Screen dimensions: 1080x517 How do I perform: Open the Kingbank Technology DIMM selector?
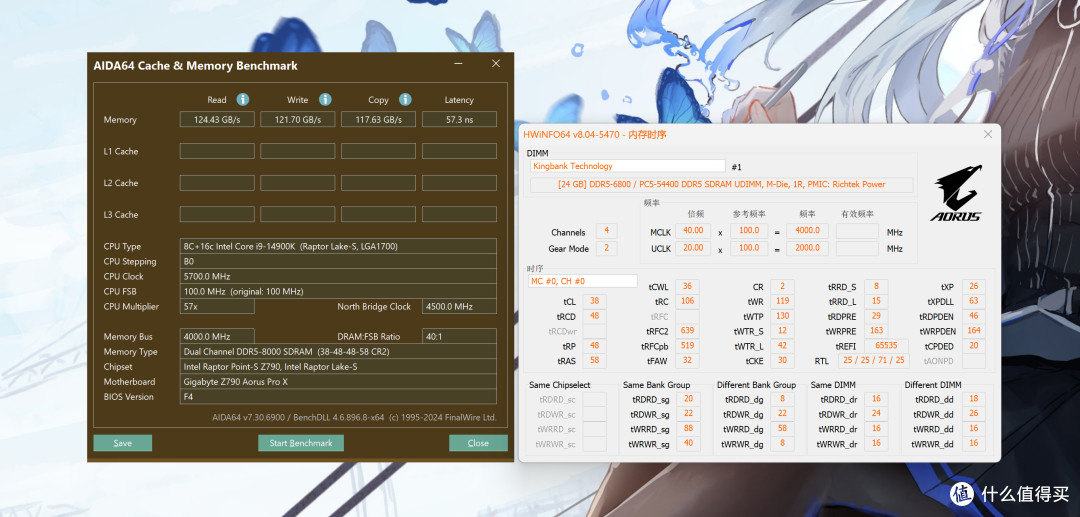(627, 166)
